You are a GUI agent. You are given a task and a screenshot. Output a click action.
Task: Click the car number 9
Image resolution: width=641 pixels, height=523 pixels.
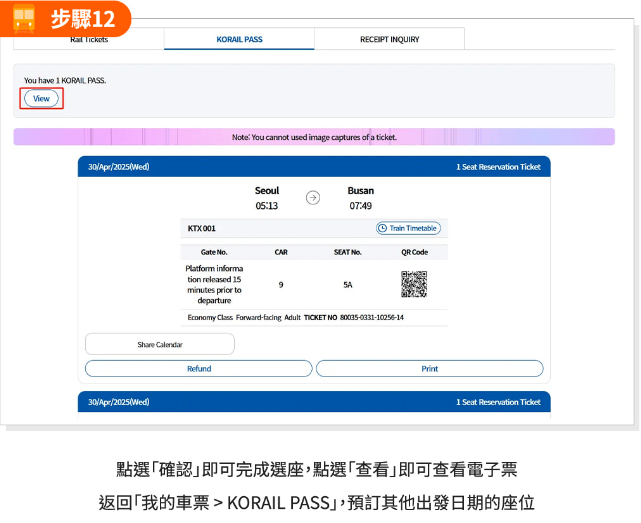(x=281, y=285)
